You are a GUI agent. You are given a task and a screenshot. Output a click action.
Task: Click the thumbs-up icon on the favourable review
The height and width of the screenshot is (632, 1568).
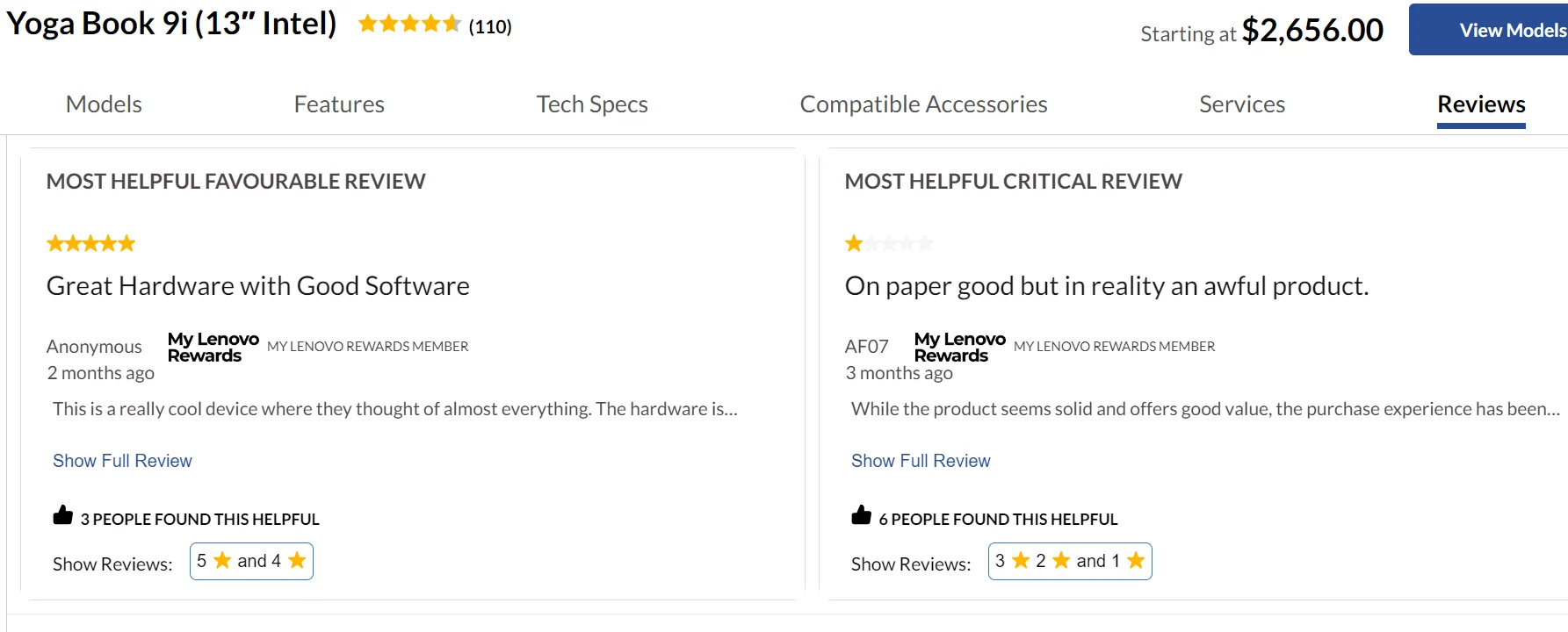click(62, 515)
